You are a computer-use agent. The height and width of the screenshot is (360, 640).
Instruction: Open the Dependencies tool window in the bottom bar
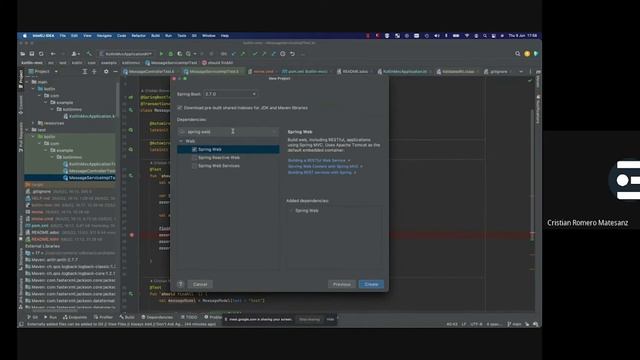coord(157,317)
